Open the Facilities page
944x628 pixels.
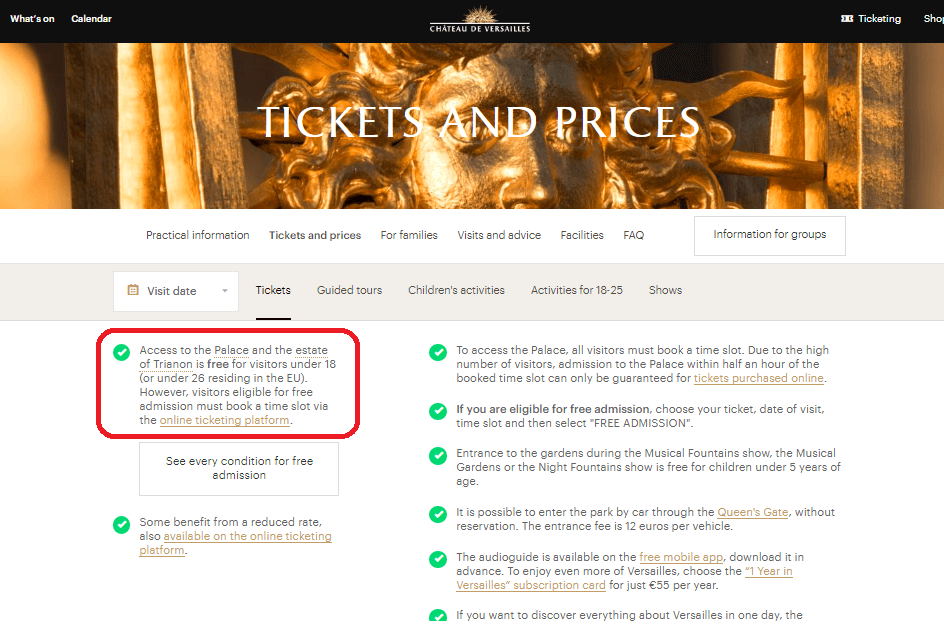pos(582,235)
